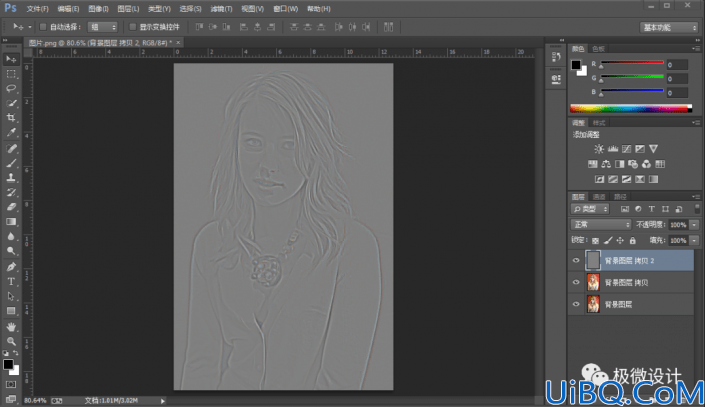Select the Rectangle shape tool
This screenshot has width=705, height=407.
click(11, 311)
